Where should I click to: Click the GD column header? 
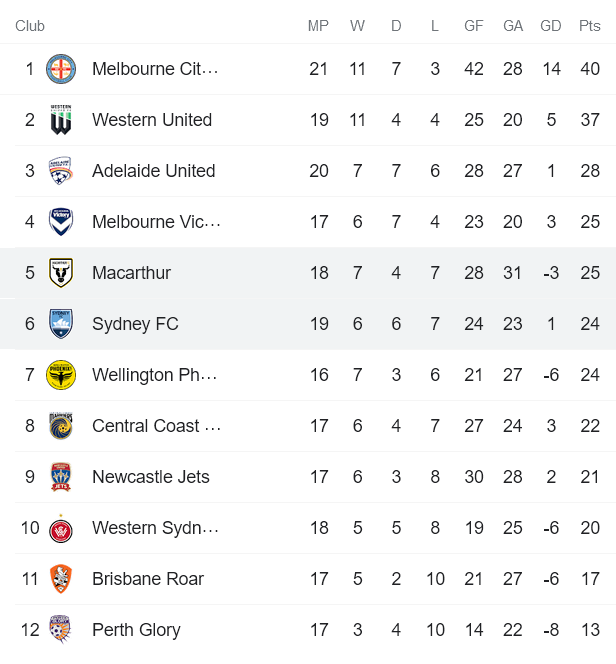click(x=551, y=26)
